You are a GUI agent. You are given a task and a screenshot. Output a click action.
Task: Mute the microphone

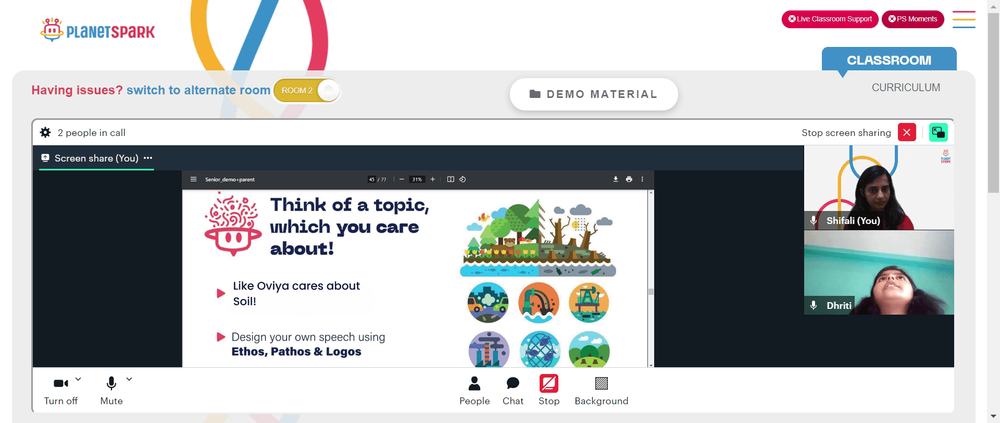coord(111,390)
